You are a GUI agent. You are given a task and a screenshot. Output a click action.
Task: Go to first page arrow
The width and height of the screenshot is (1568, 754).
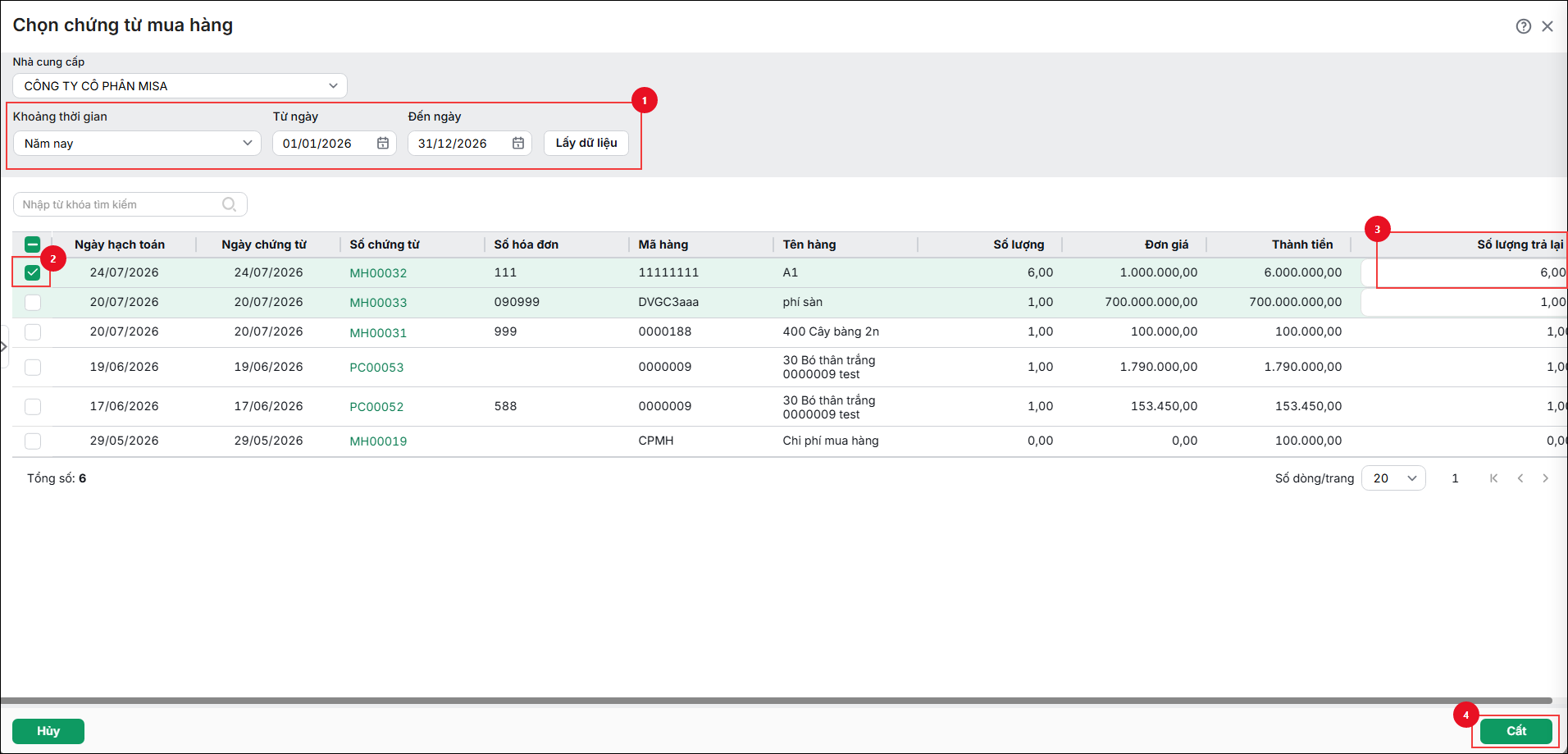pyautogui.click(x=1493, y=478)
